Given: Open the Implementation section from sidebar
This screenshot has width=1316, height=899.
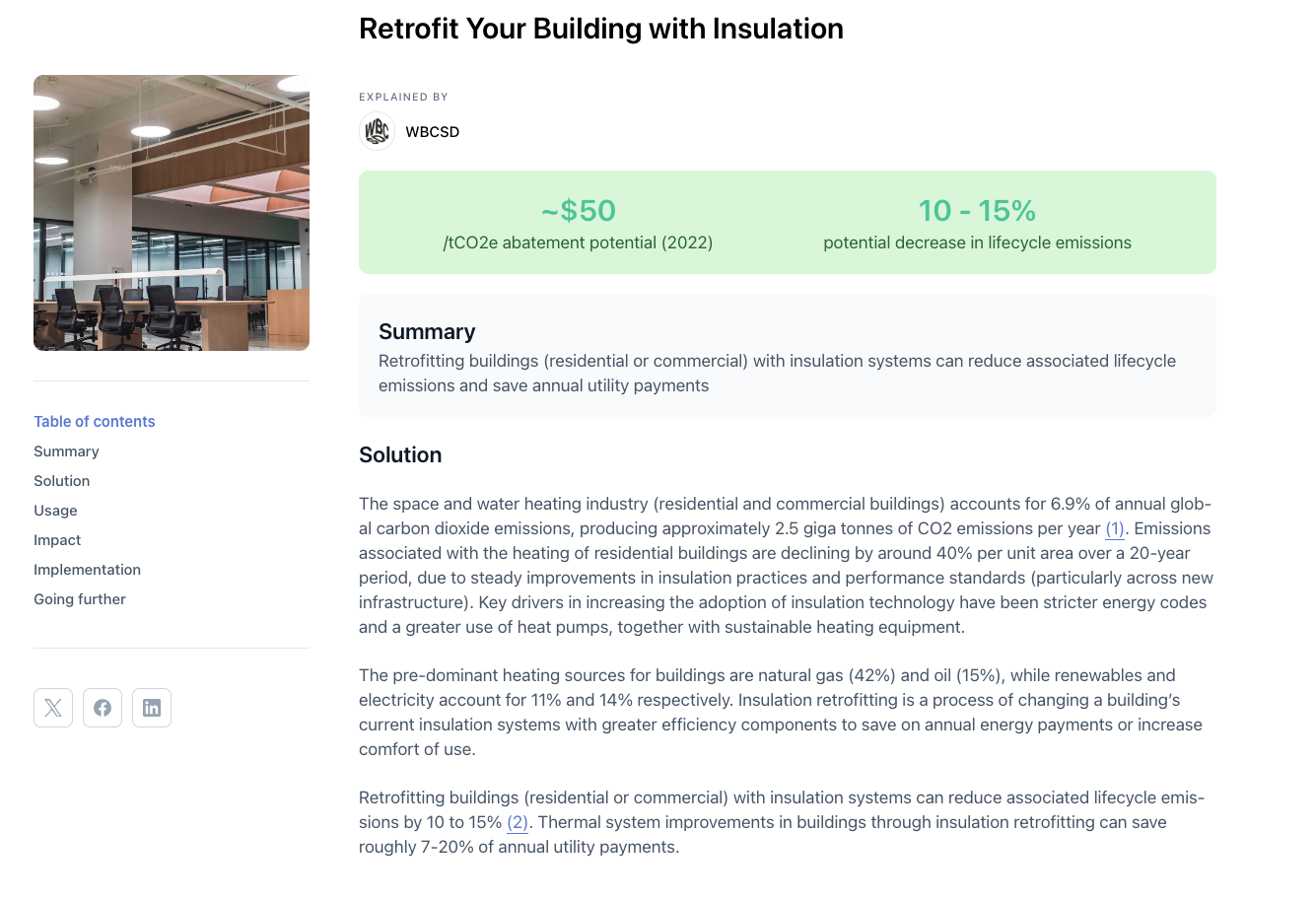Looking at the screenshot, I should (87, 570).
